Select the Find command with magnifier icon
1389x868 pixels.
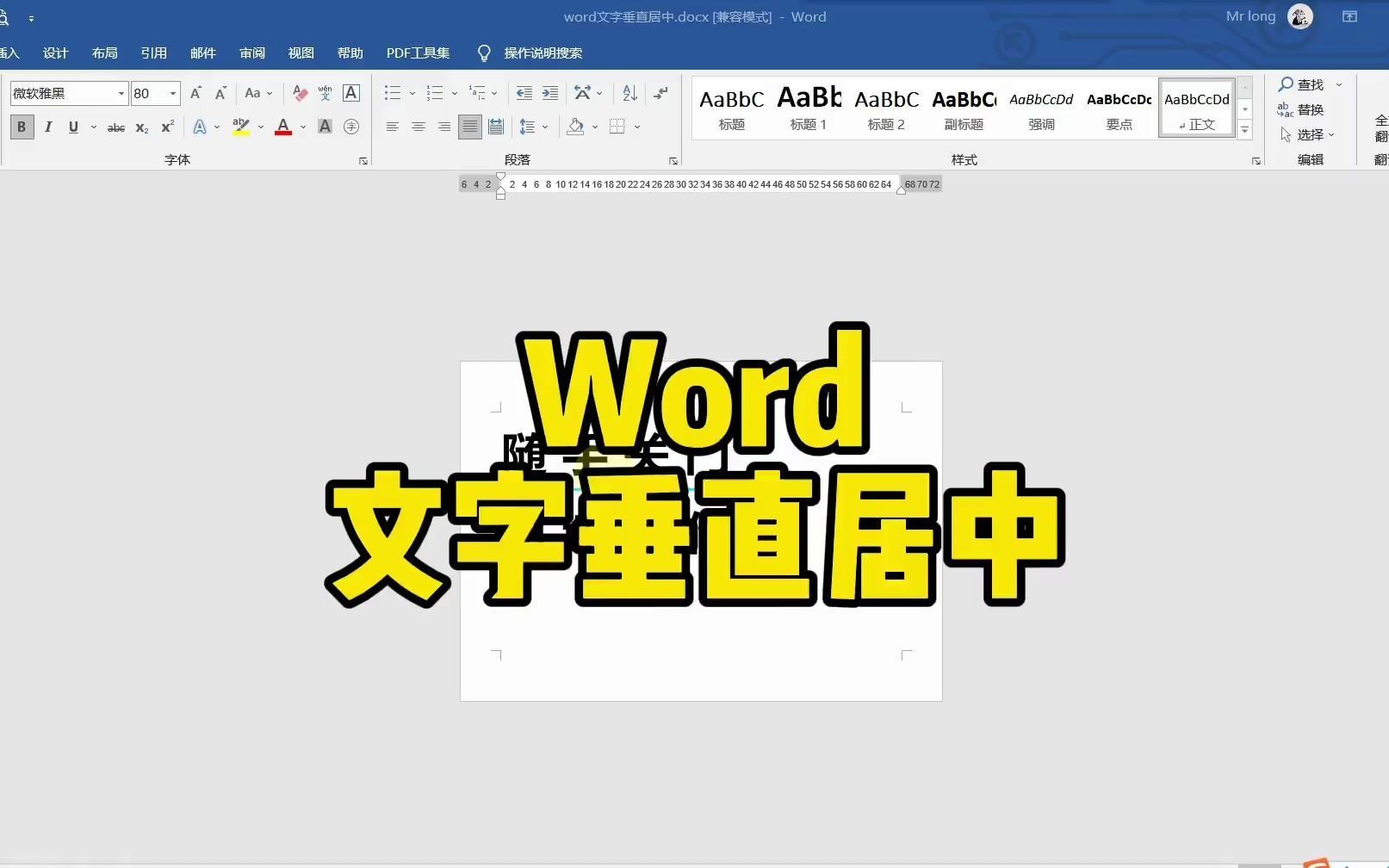[x=1302, y=84]
